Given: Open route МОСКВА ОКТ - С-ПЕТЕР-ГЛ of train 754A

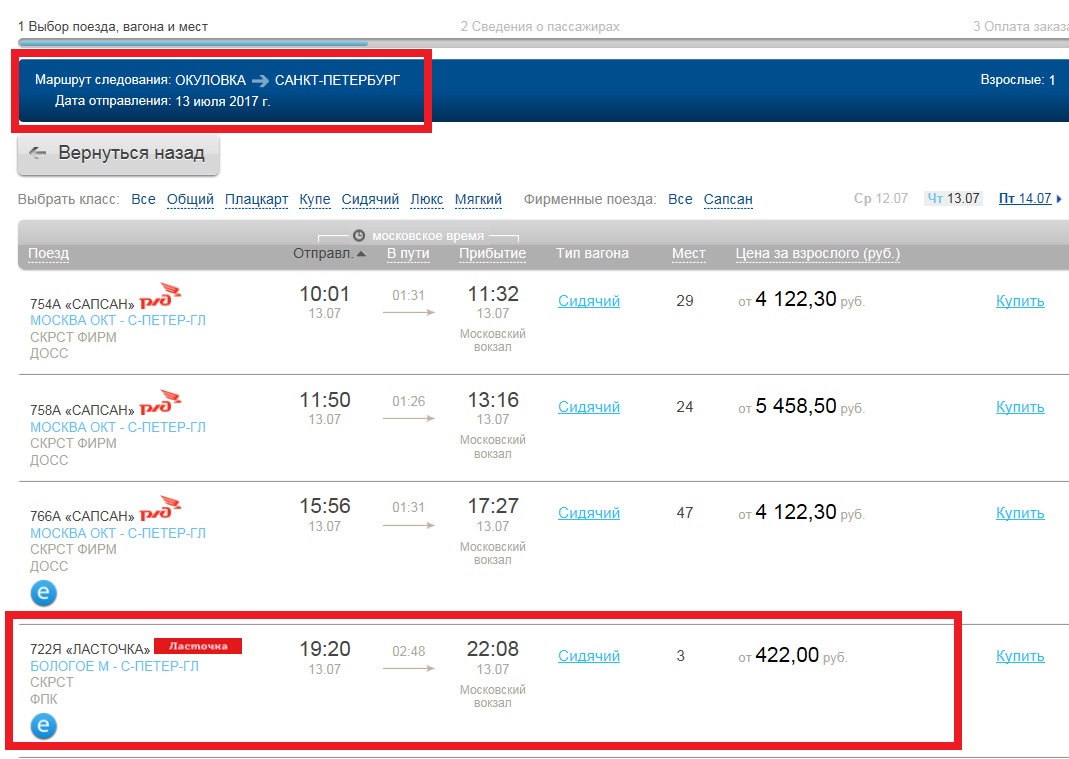Looking at the screenshot, I should point(118,321).
